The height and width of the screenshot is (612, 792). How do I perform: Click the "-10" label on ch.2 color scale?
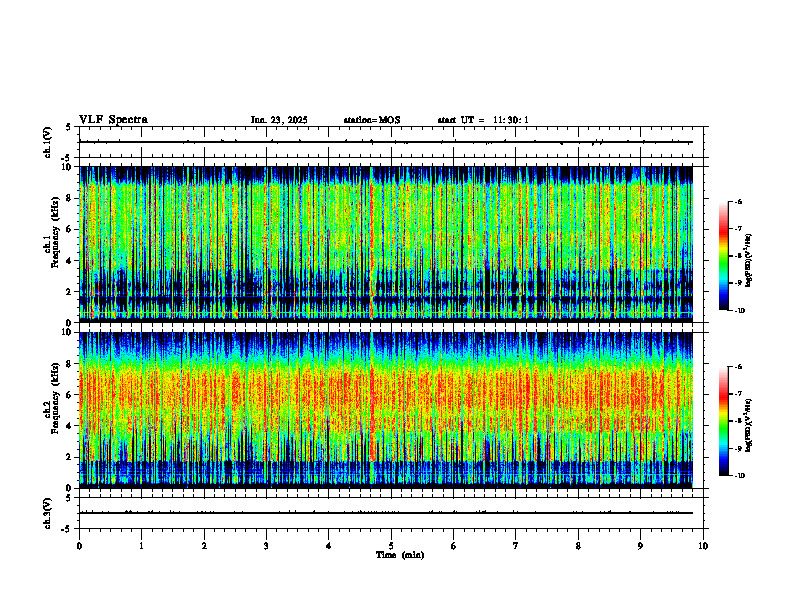(x=739, y=475)
